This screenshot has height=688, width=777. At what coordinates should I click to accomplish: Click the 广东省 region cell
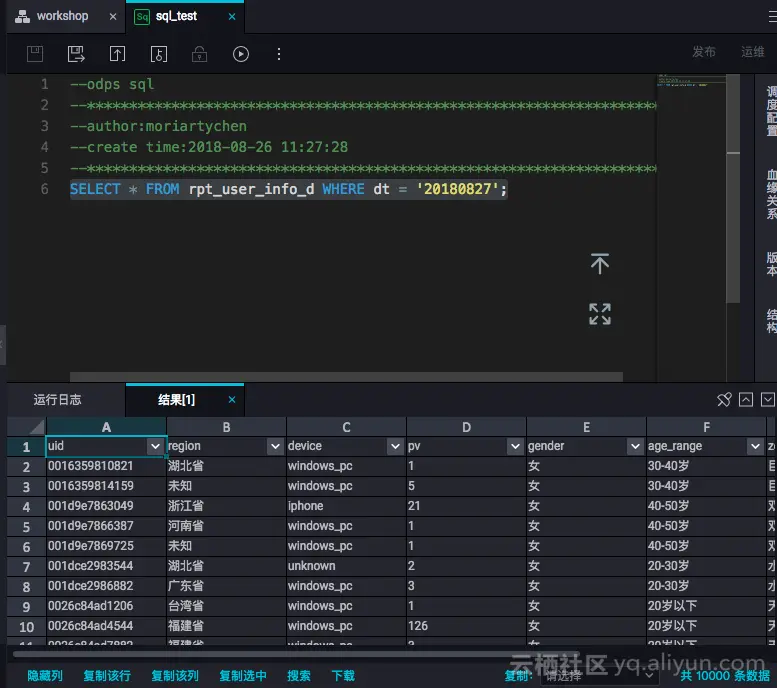(226, 586)
